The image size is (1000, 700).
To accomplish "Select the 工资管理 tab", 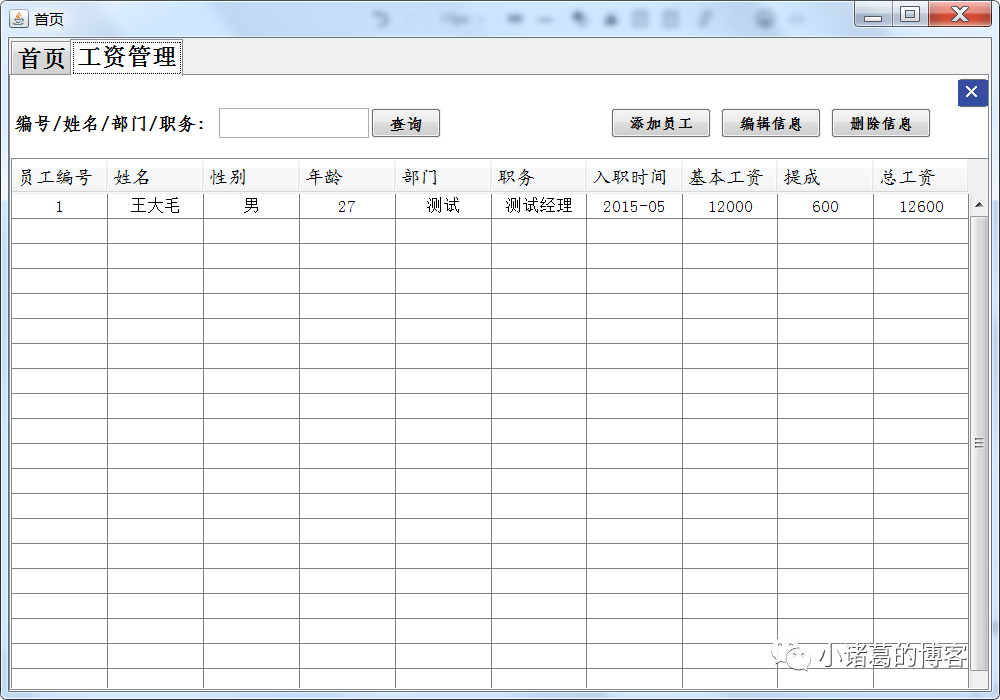I will tap(127, 57).
